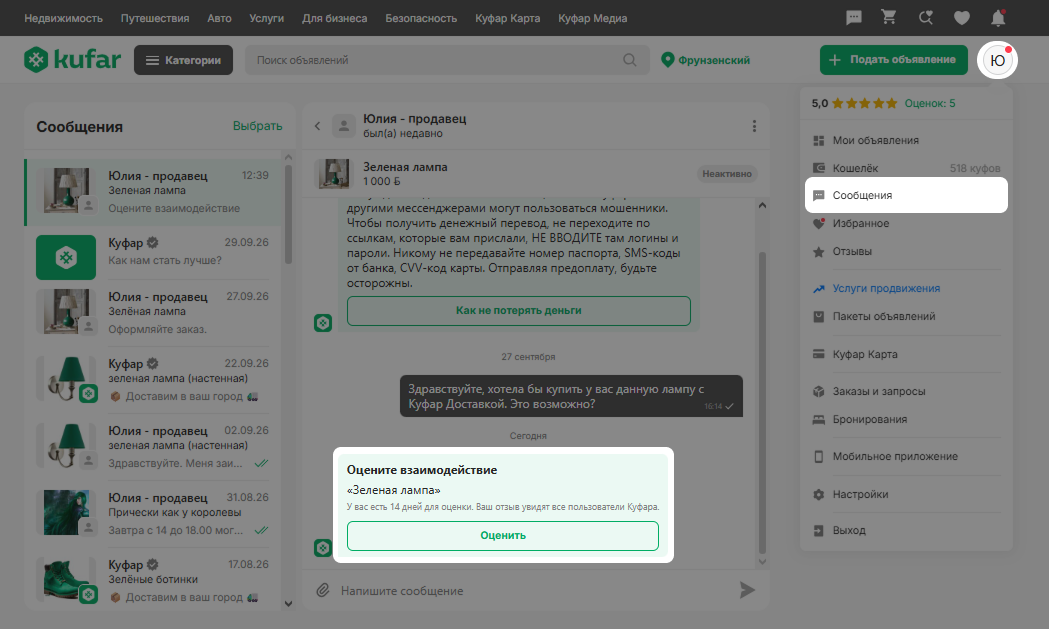The width and height of the screenshot is (1049, 629).
Task: Click the Как не потерять деньги button
Action: (518, 310)
